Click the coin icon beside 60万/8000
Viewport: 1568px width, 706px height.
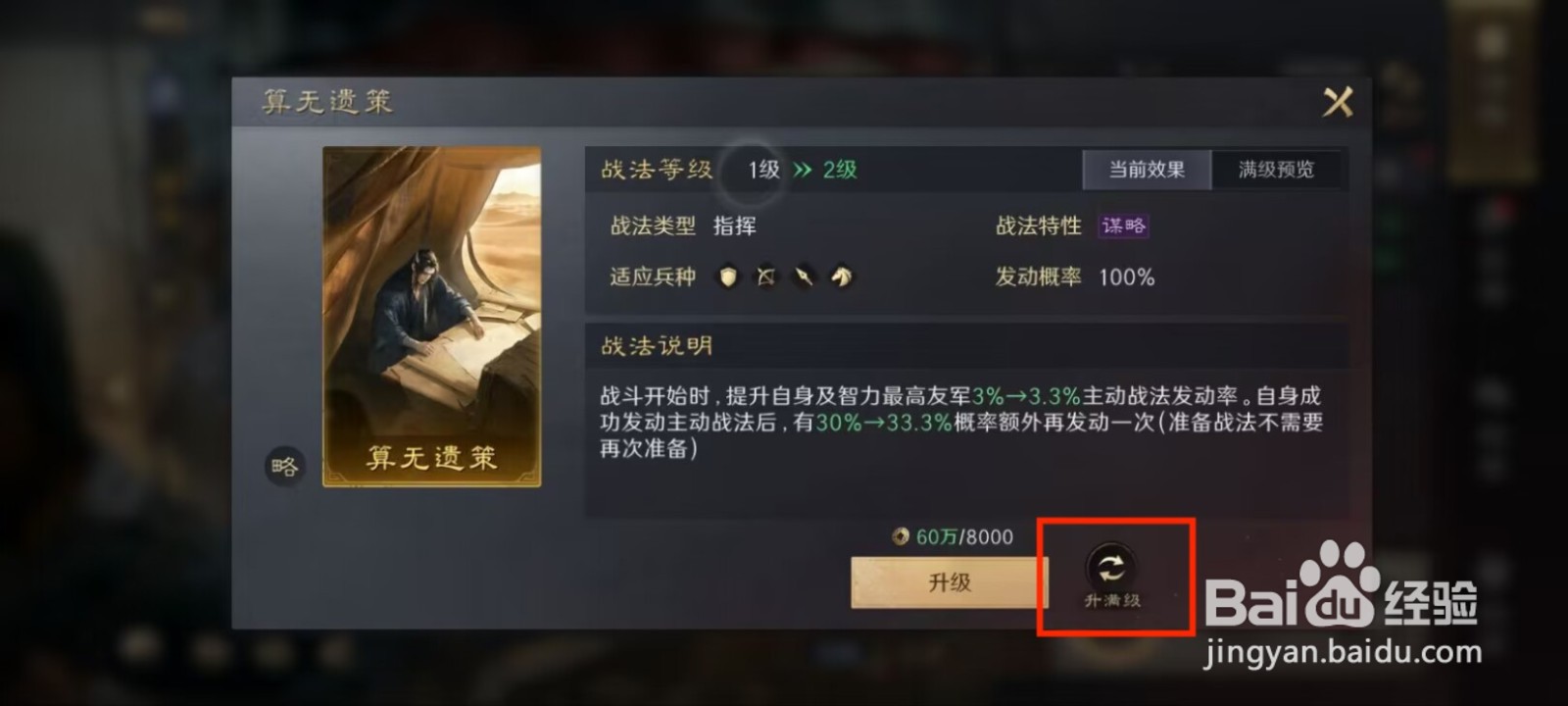coord(901,536)
